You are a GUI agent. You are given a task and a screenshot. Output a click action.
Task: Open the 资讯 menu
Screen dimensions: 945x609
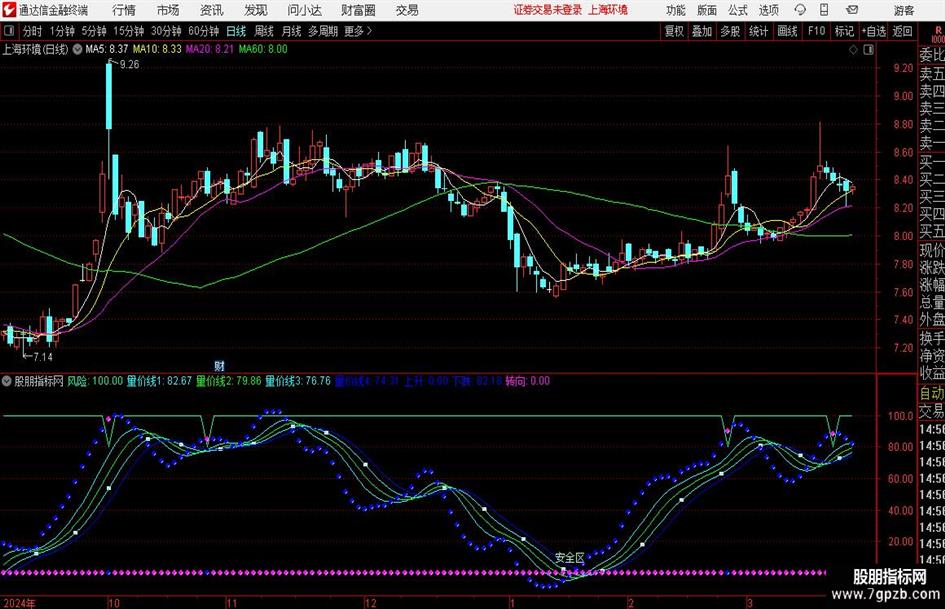[212, 10]
